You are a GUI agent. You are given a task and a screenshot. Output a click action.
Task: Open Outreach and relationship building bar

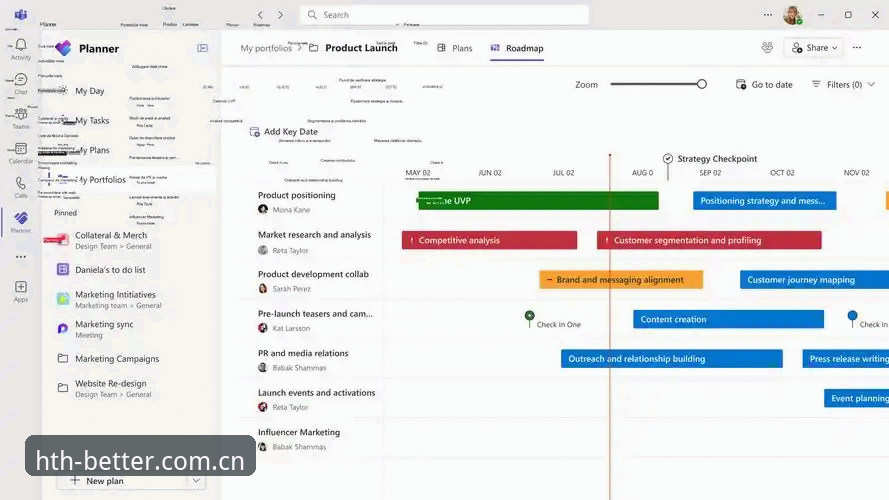[672, 359]
